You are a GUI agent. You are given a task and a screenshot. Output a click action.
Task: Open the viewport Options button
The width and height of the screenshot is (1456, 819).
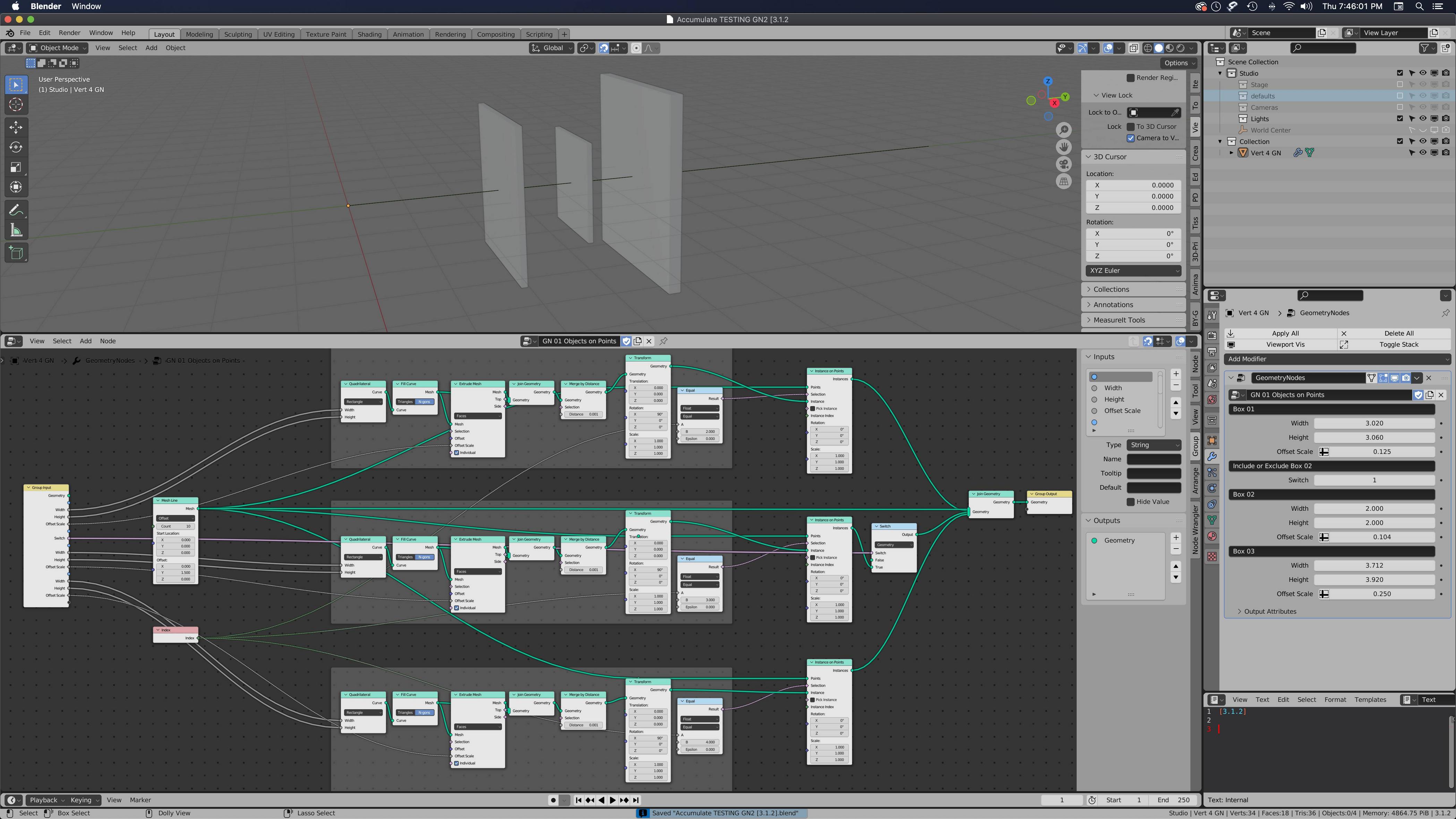tap(1179, 63)
